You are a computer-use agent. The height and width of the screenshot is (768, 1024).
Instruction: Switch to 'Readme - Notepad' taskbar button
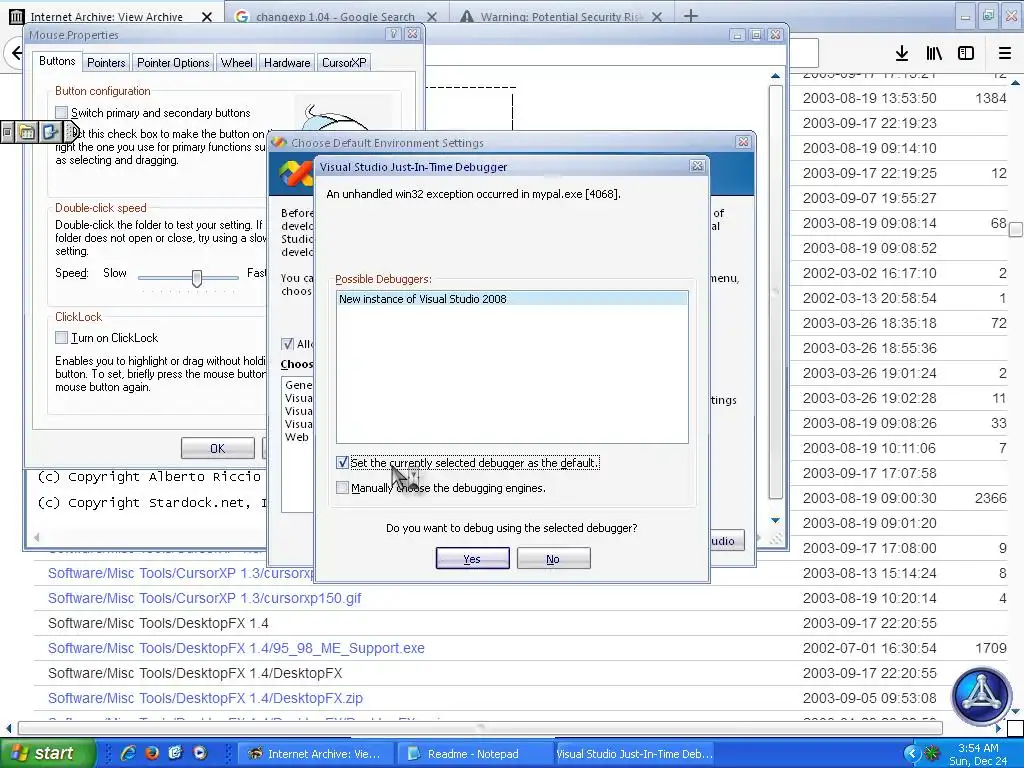point(474,754)
